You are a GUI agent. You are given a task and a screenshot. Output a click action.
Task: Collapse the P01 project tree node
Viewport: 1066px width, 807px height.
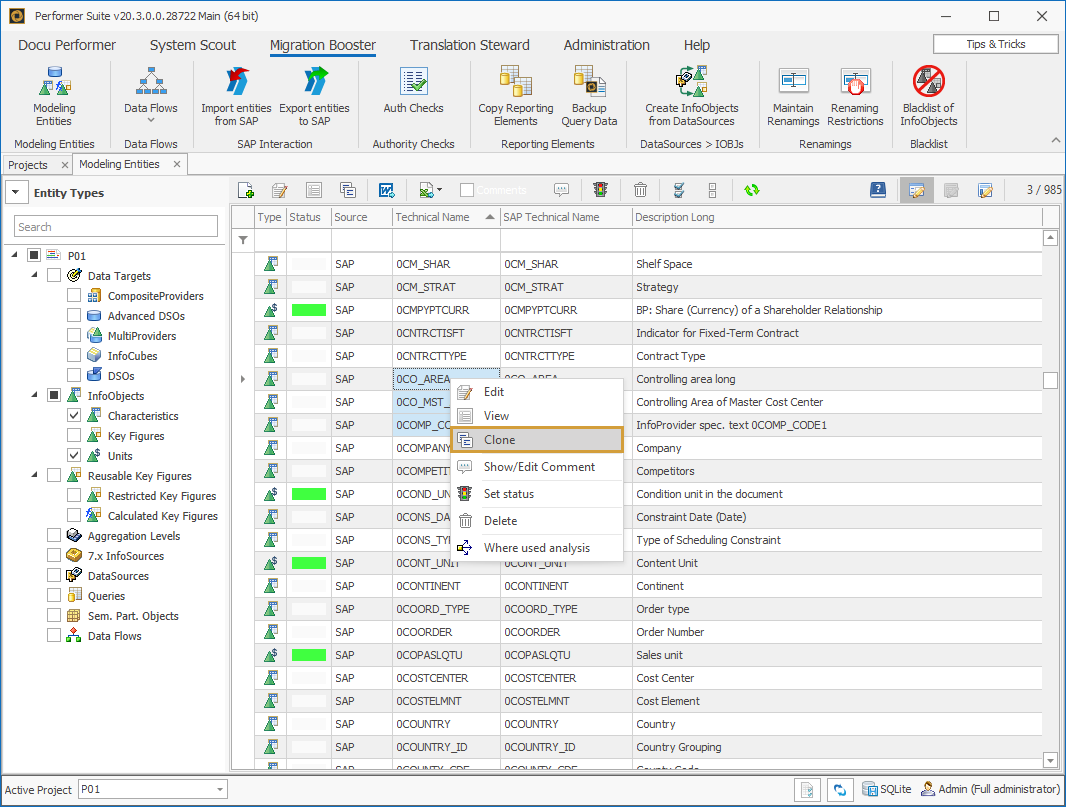pyautogui.click(x=14, y=255)
